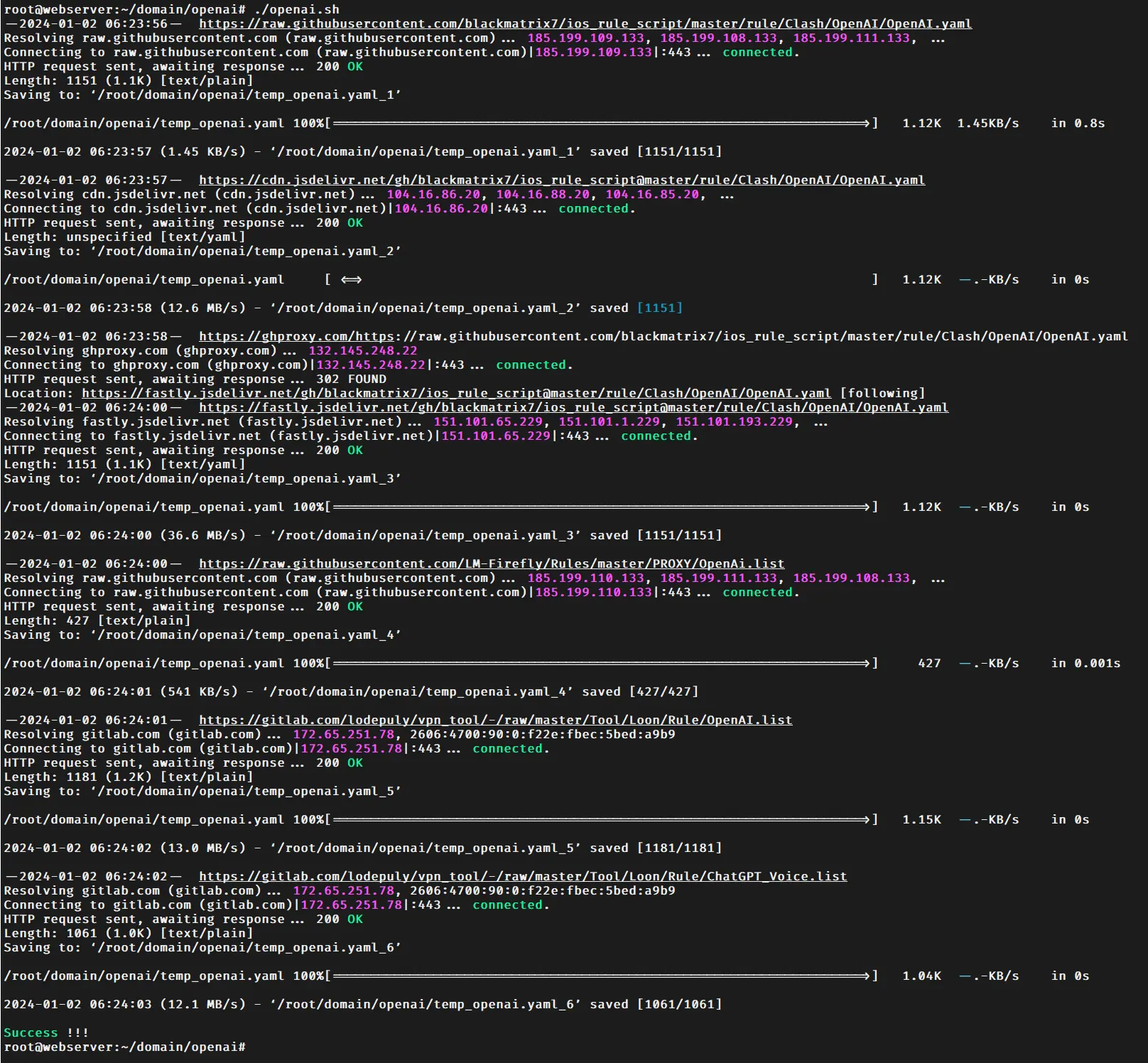Click the fastly.jsdelivr.net URL dated 06:24:00
The width and height of the screenshot is (1148, 1063).
[x=574, y=407]
